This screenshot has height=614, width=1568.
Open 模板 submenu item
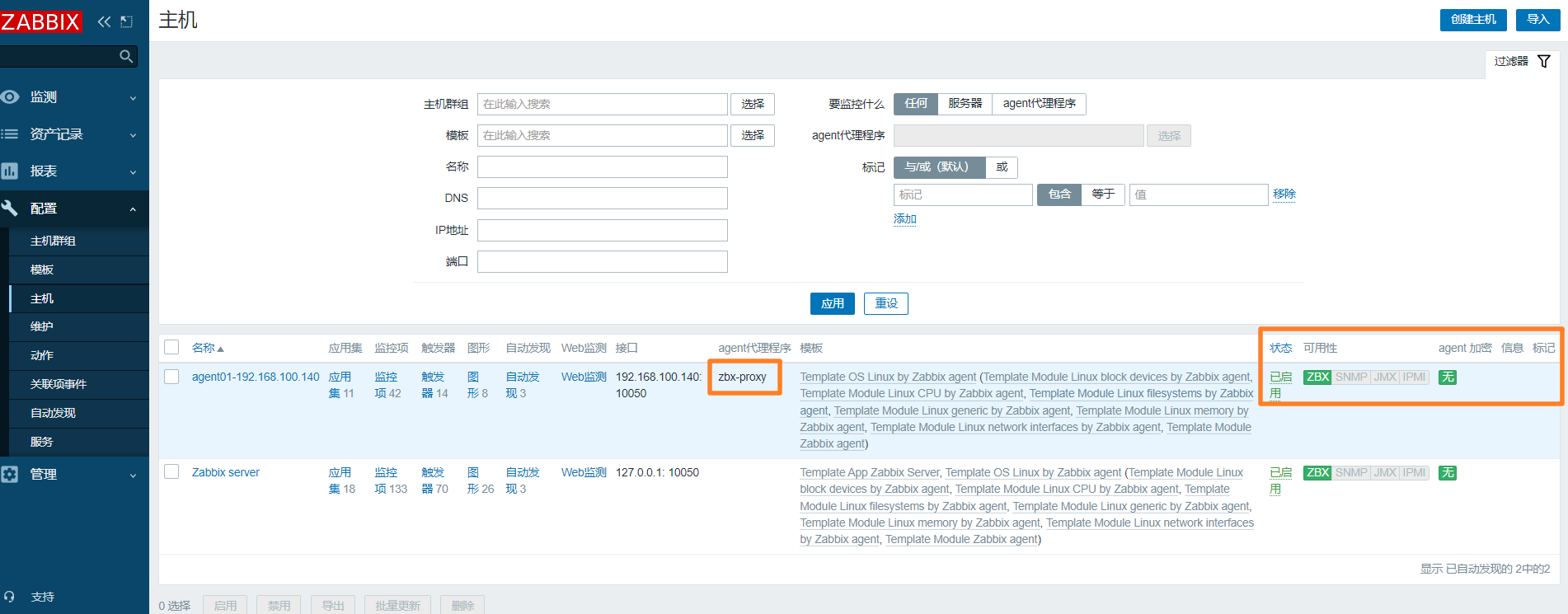42,270
